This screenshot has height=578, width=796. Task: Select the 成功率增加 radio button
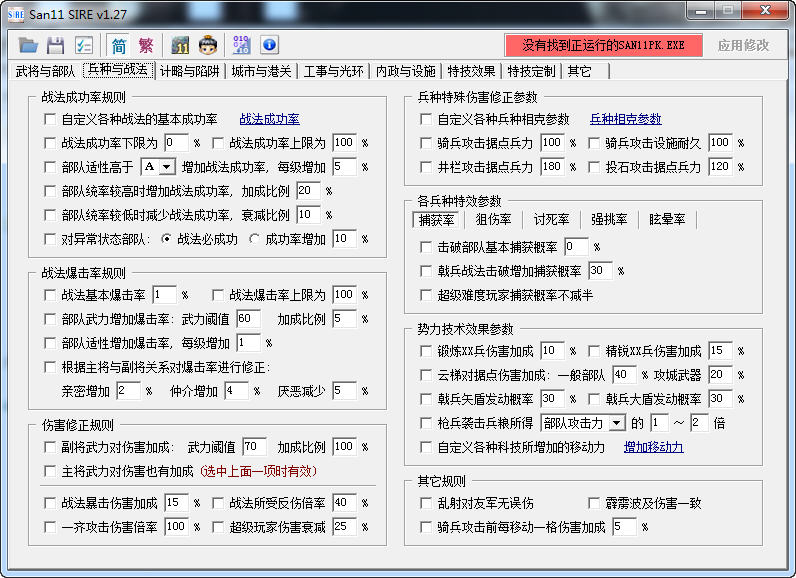[254, 239]
